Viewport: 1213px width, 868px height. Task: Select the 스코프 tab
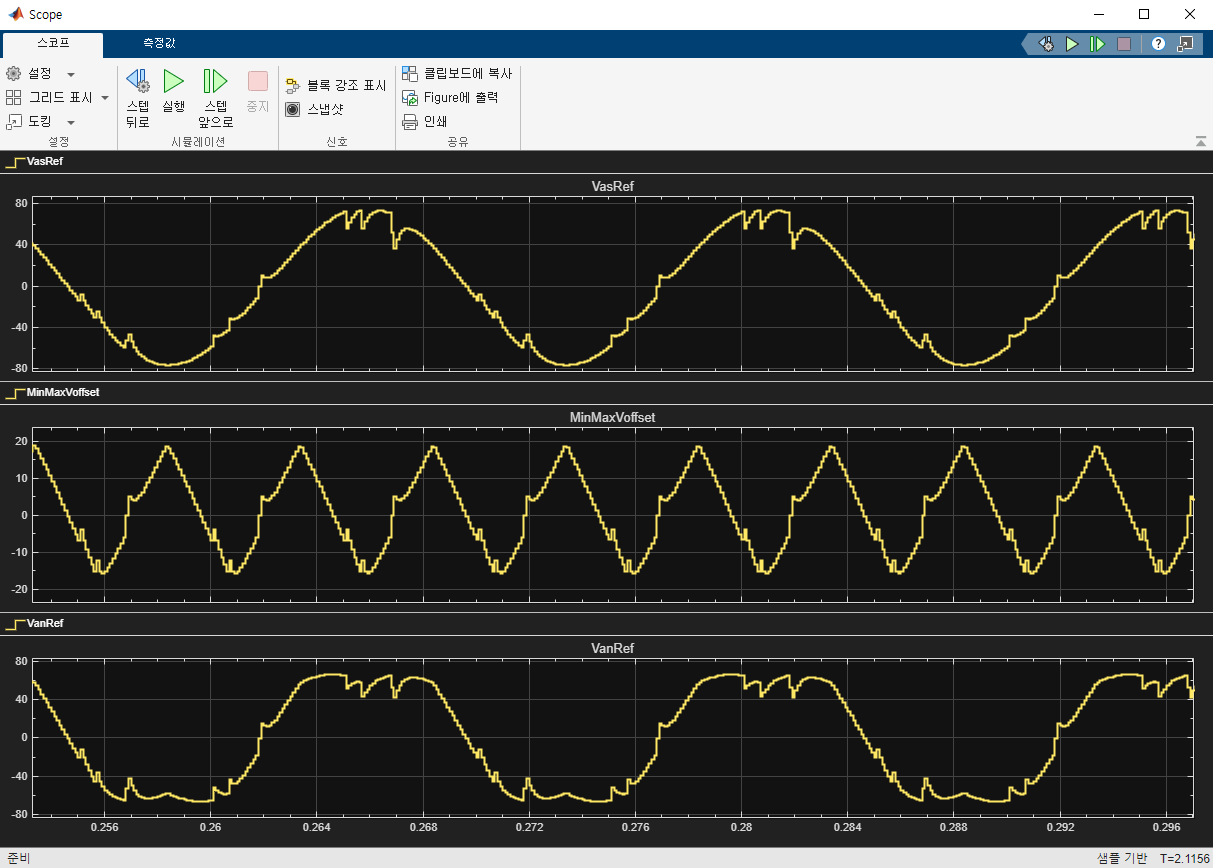click(52, 44)
